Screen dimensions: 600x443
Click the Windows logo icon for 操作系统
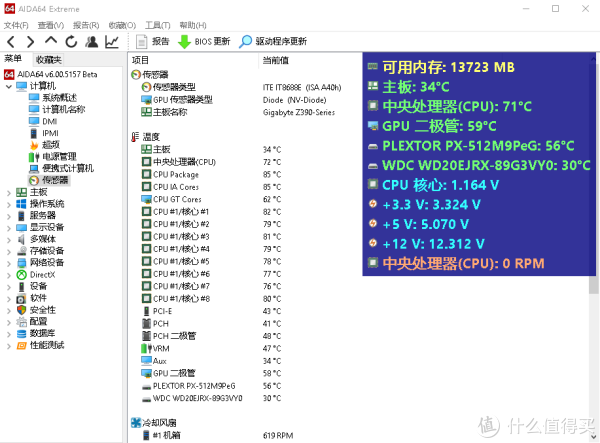pos(21,204)
